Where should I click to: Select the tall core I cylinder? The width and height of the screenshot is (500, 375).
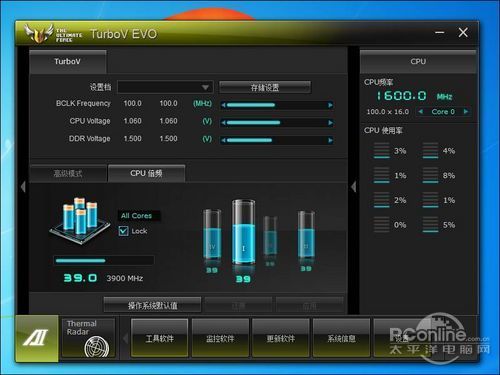click(244, 232)
